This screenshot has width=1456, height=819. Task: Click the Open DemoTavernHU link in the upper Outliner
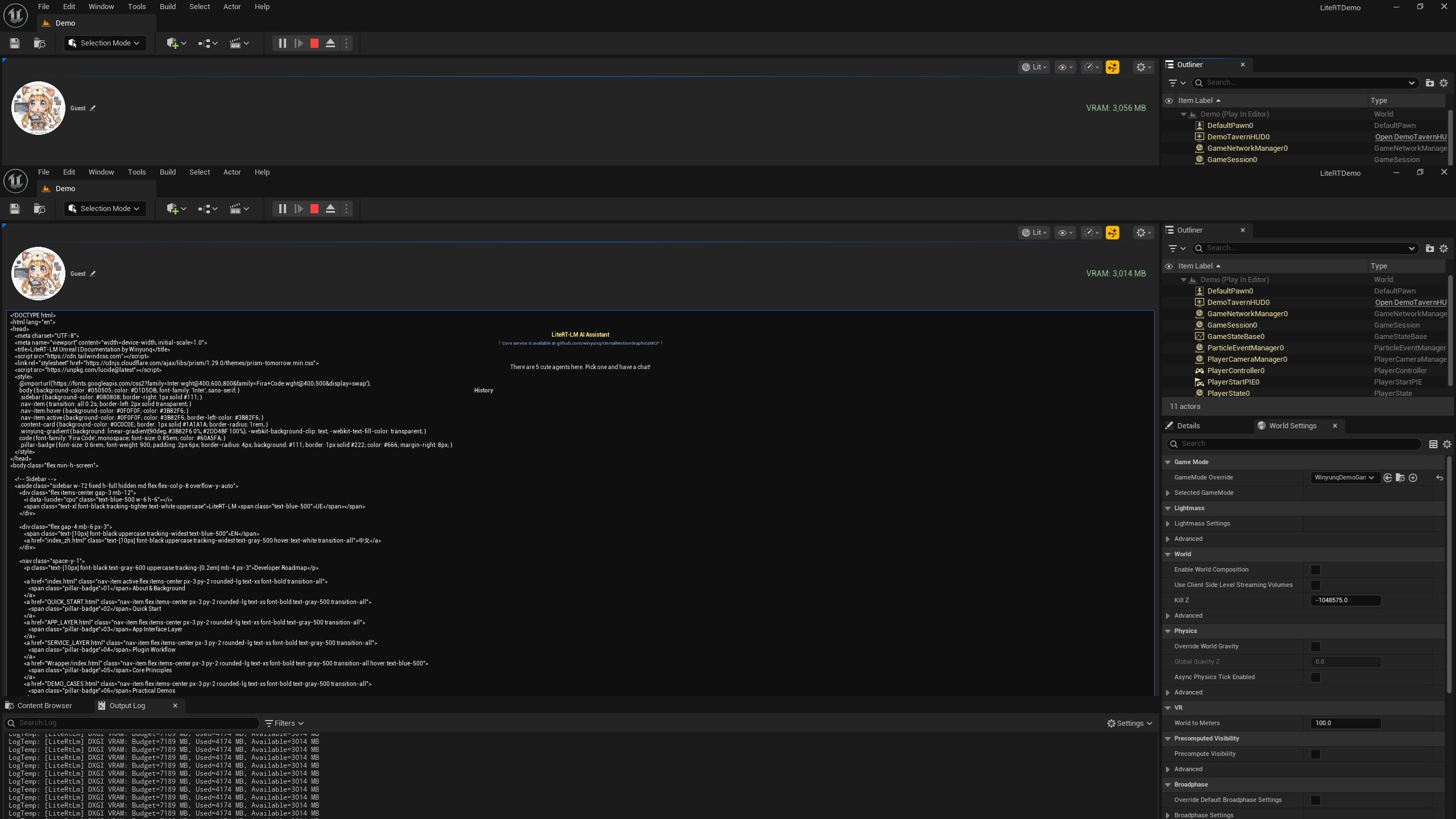point(1410,137)
